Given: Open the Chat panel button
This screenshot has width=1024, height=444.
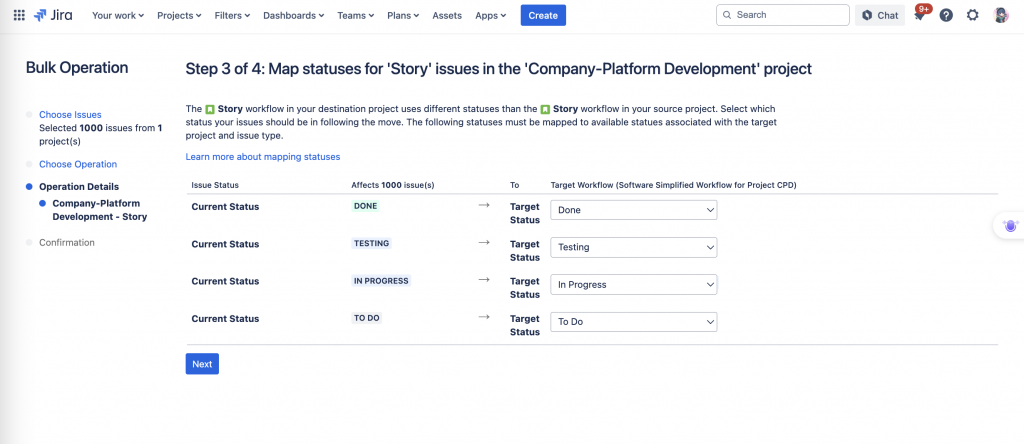Looking at the screenshot, I should coord(880,15).
